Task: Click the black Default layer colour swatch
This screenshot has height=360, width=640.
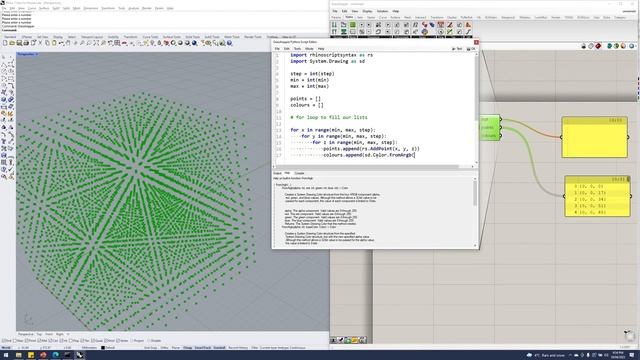Action: [x=103, y=348]
